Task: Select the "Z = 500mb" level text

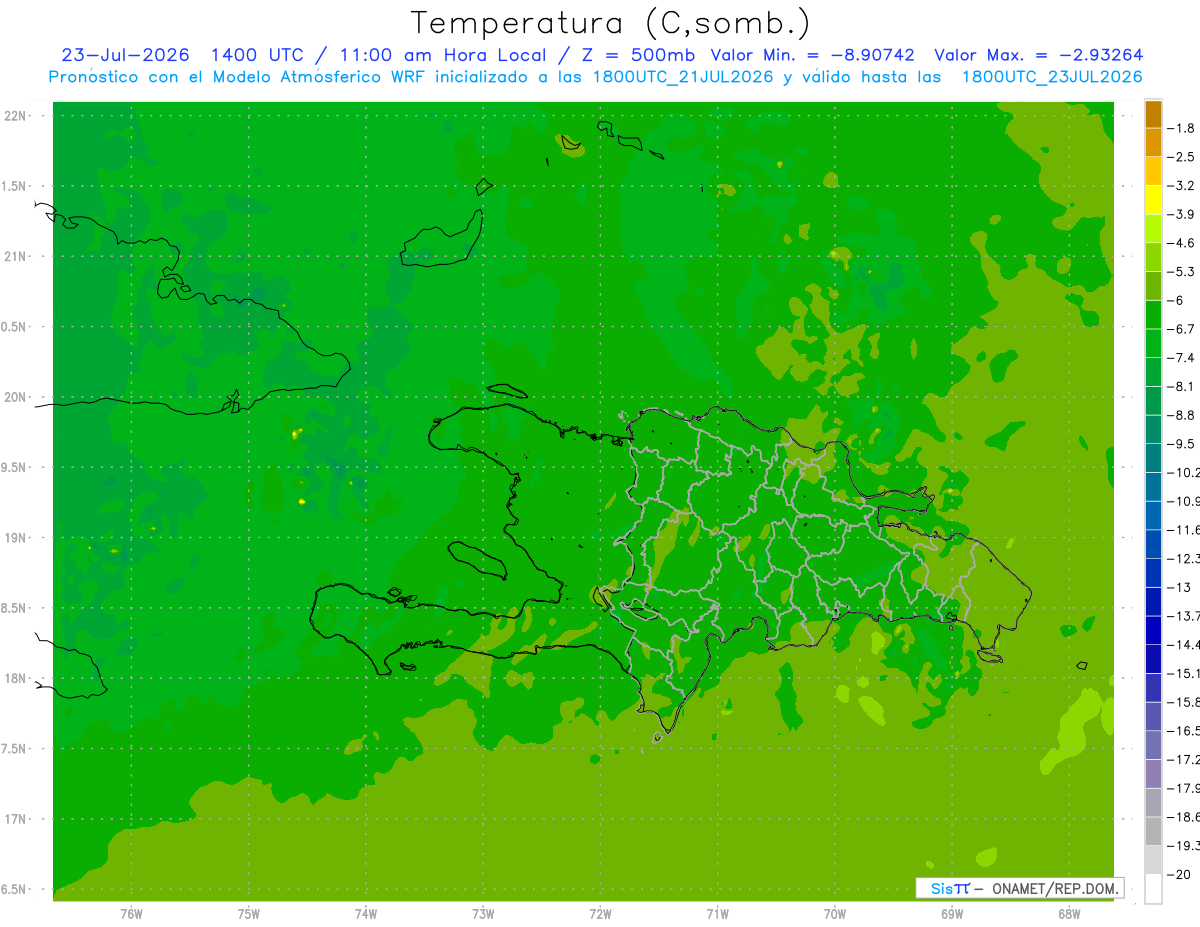Action: tap(639, 55)
